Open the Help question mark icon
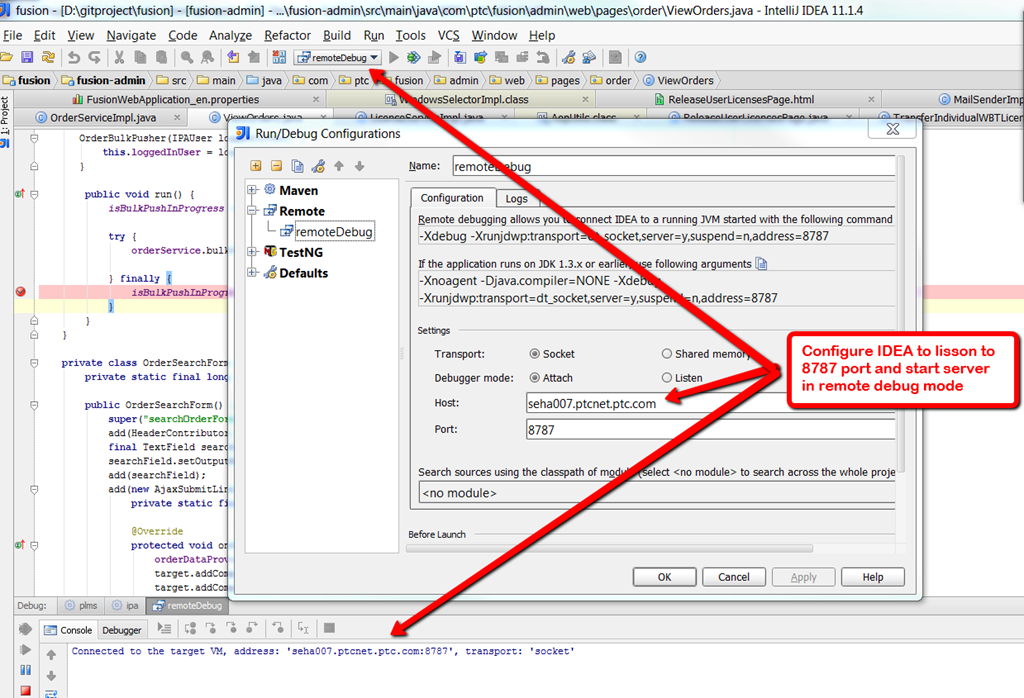Viewport: 1024px width, 698px height. (x=640, y=58)
